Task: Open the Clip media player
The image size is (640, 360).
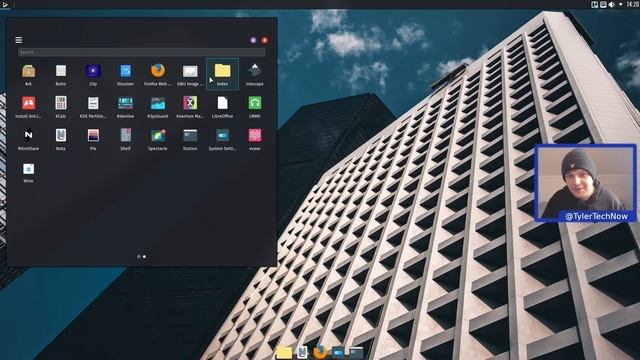Action: (93, 75)
